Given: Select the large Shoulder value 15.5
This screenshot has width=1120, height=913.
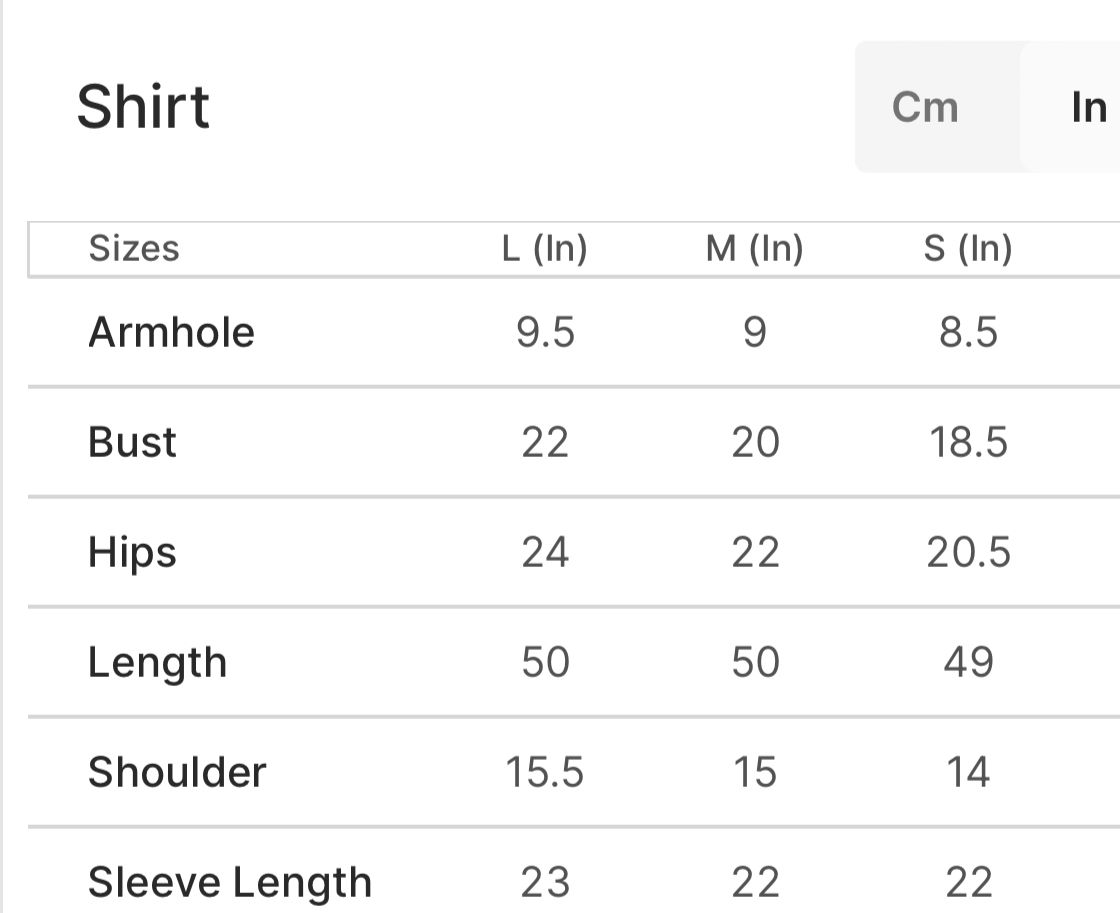Looking at the screenshot, I should pyautogui.click(x=545, y=772).
